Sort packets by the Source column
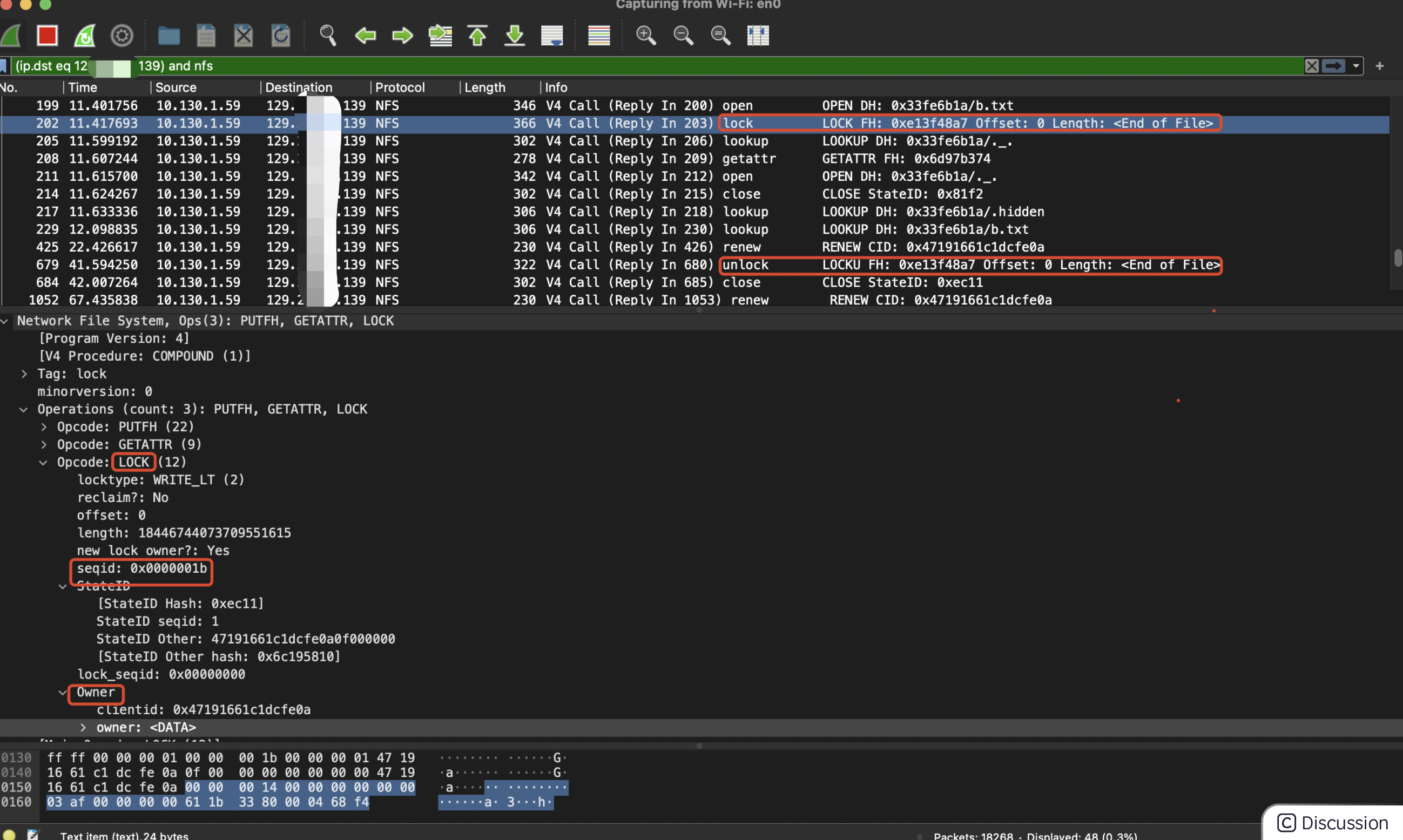The width and height of the screenshot is (1403, 840). click(x=205, y=87)
